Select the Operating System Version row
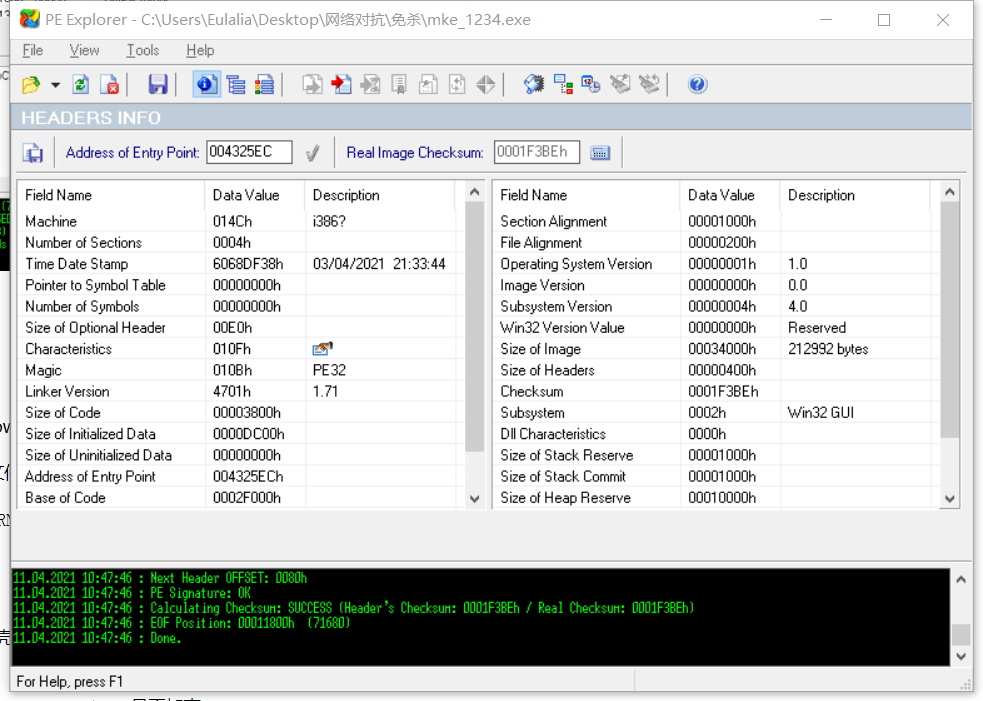This screenshot has height=701, width=983. pyautogui.click(x=716, y=264)
